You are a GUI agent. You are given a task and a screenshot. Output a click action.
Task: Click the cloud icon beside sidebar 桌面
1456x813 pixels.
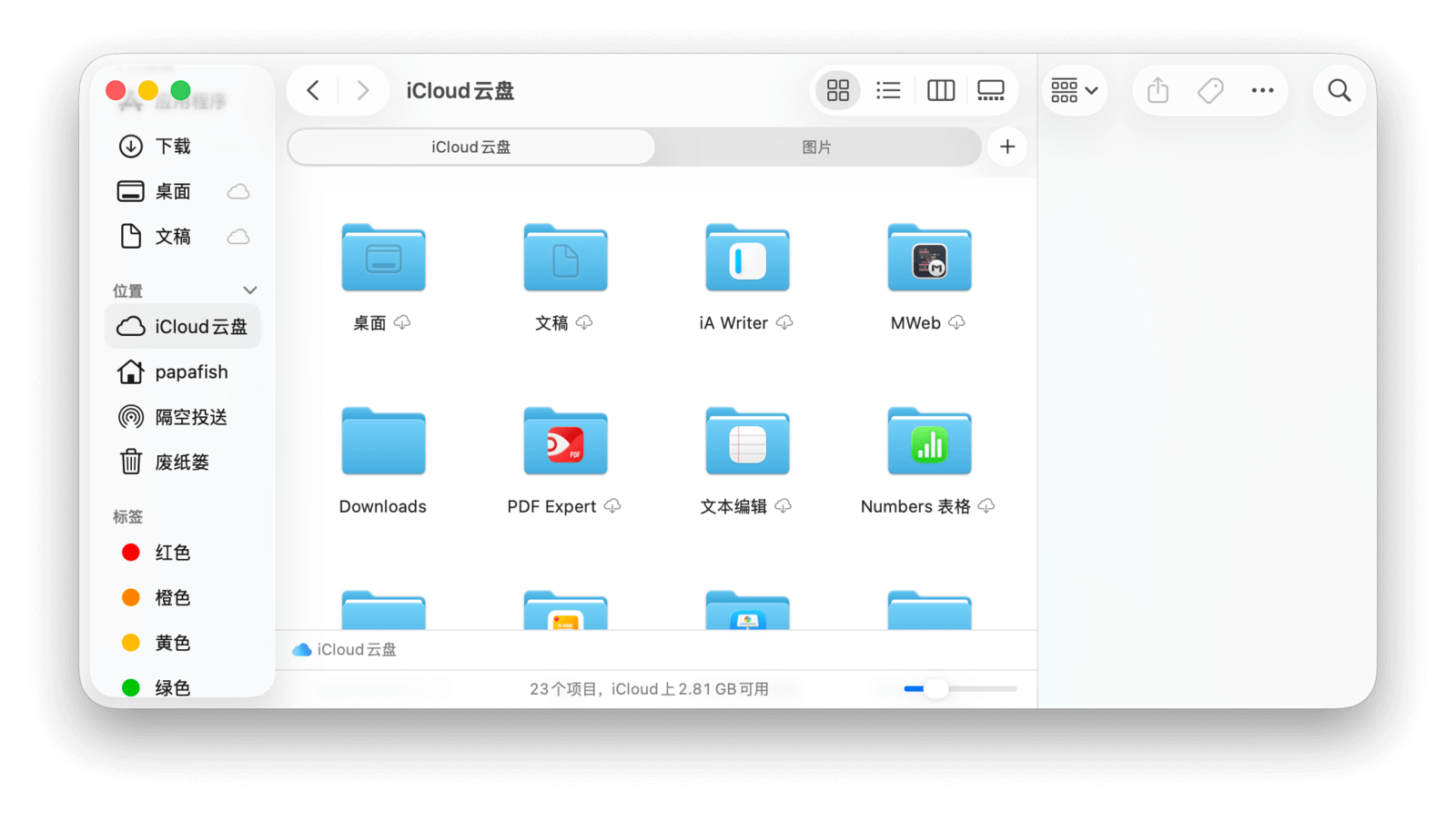click(x=238, y=191)
